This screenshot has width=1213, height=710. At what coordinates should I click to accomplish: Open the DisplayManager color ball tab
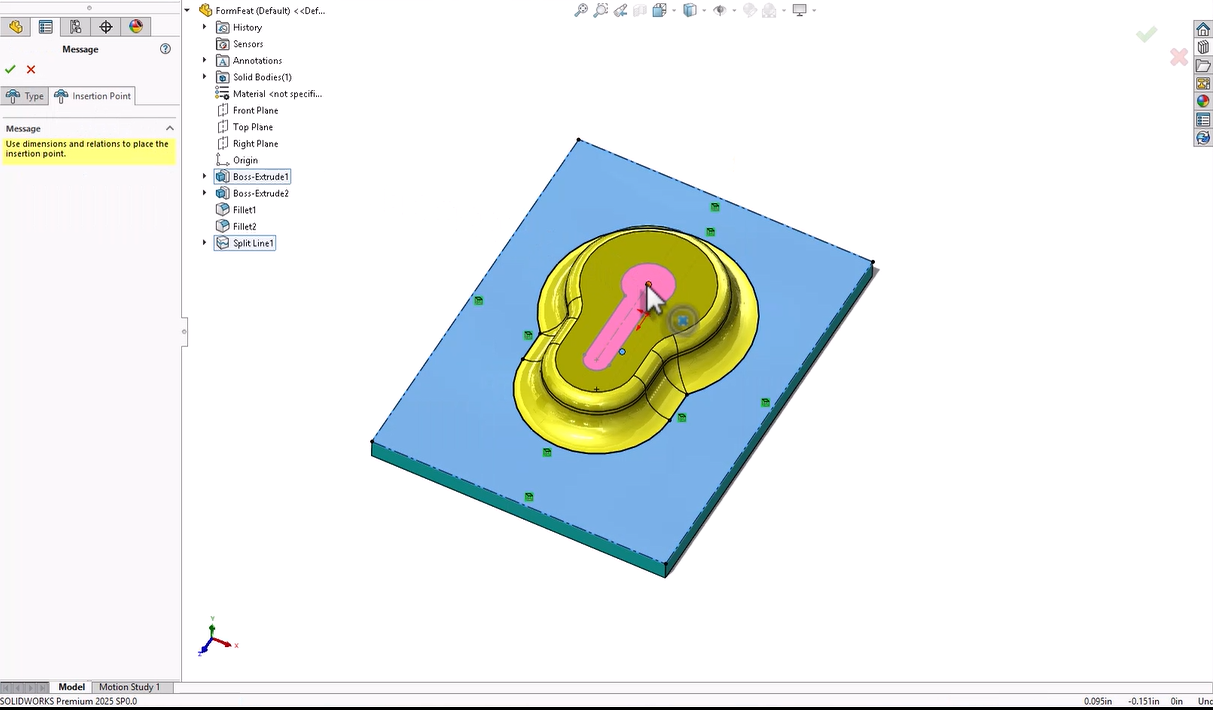(x=136, y=27)
